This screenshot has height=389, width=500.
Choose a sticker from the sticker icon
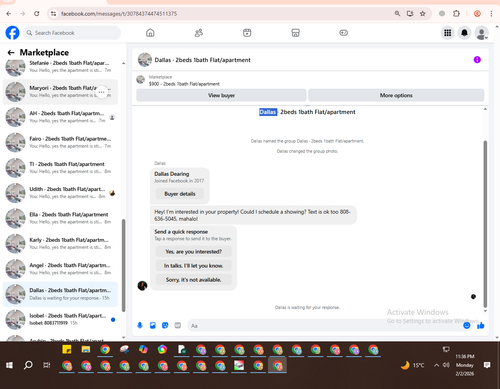click(x=165, y=325)
